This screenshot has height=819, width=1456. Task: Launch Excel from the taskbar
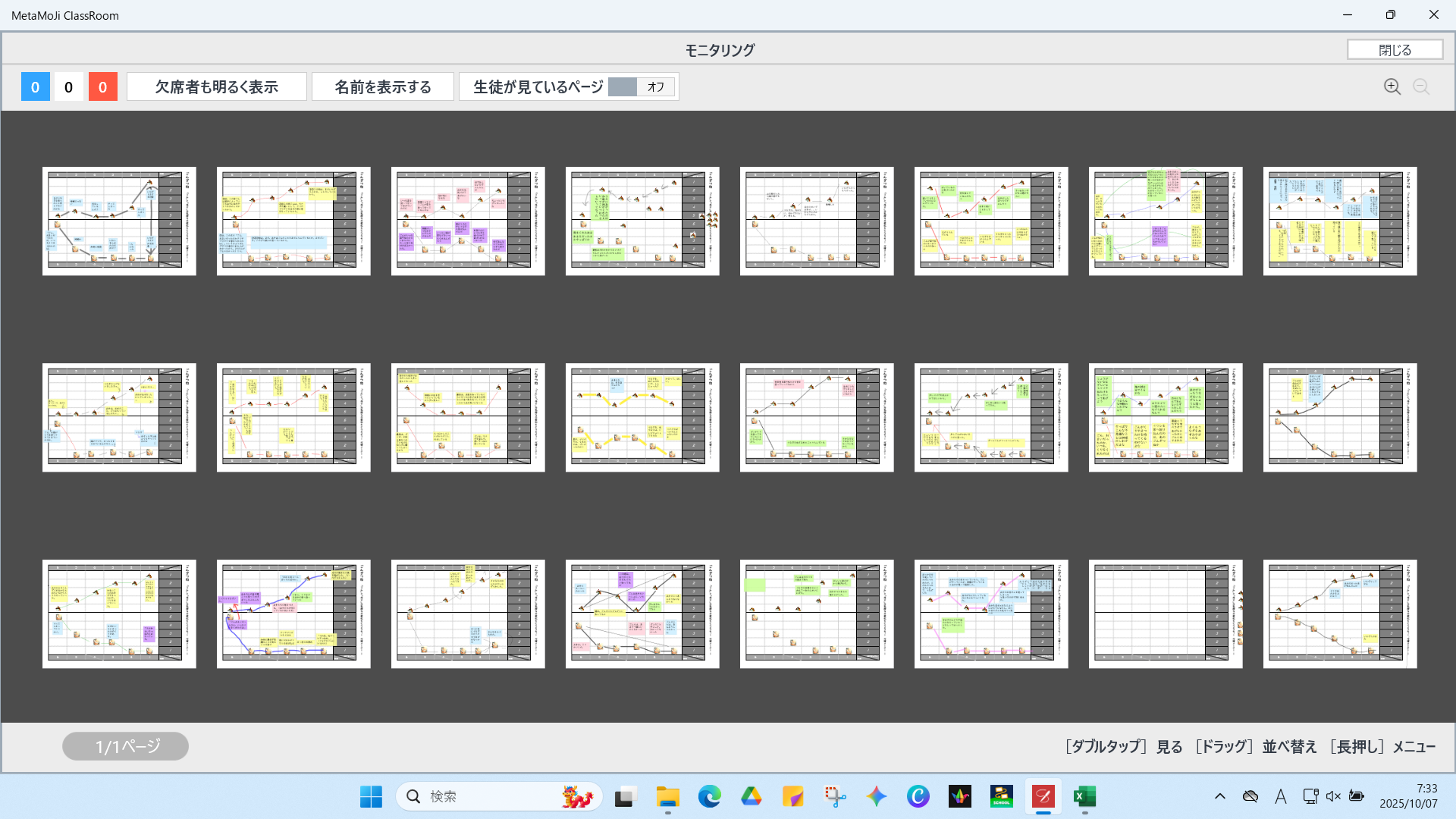click(x=1084, y=796)
